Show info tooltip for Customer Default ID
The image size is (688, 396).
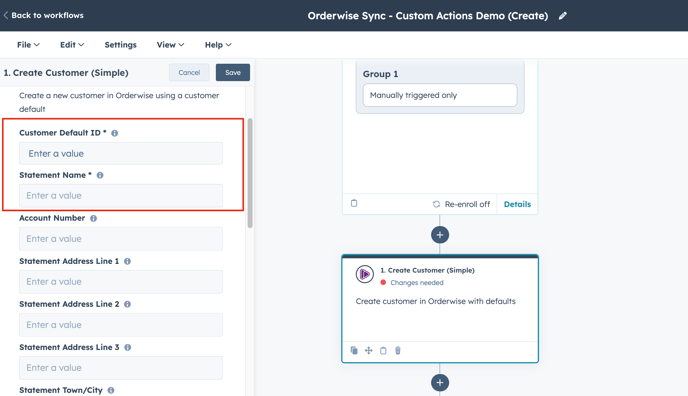[x=115, y=133]
